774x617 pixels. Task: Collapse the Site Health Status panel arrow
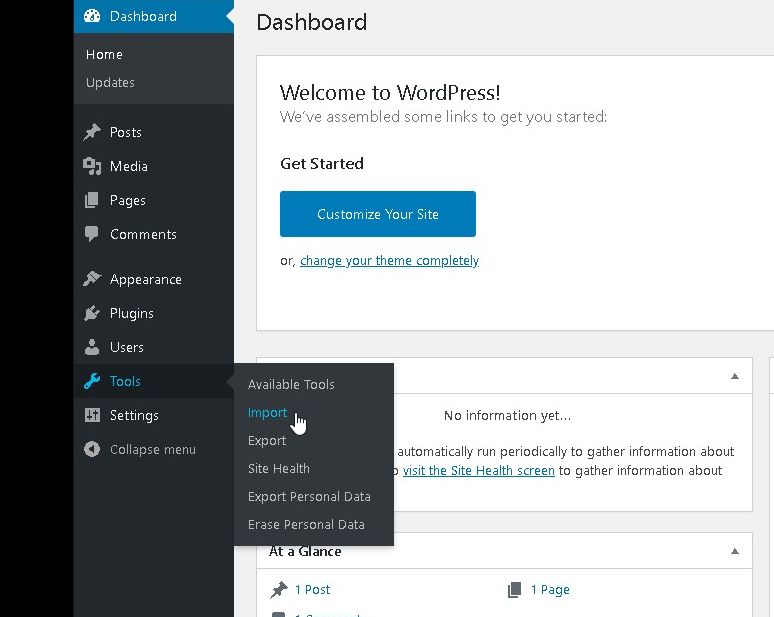tap(735, 377)
